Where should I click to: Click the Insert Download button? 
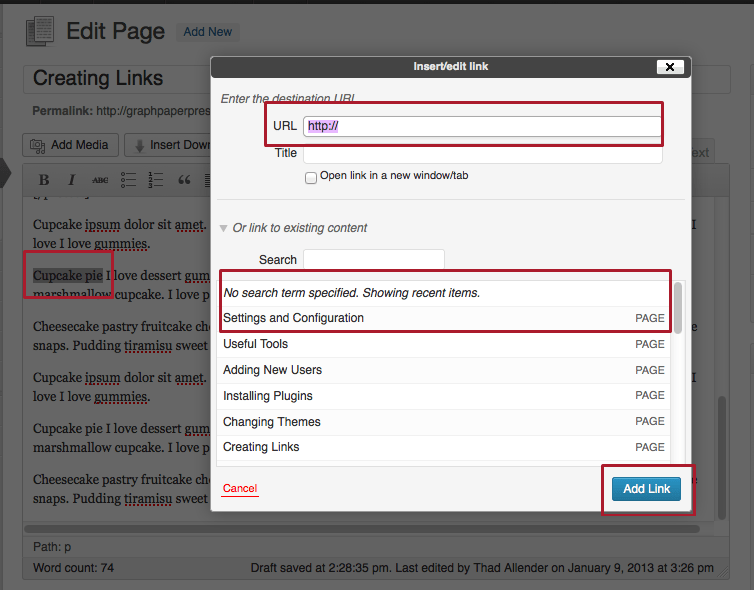[x=168, y=145]
